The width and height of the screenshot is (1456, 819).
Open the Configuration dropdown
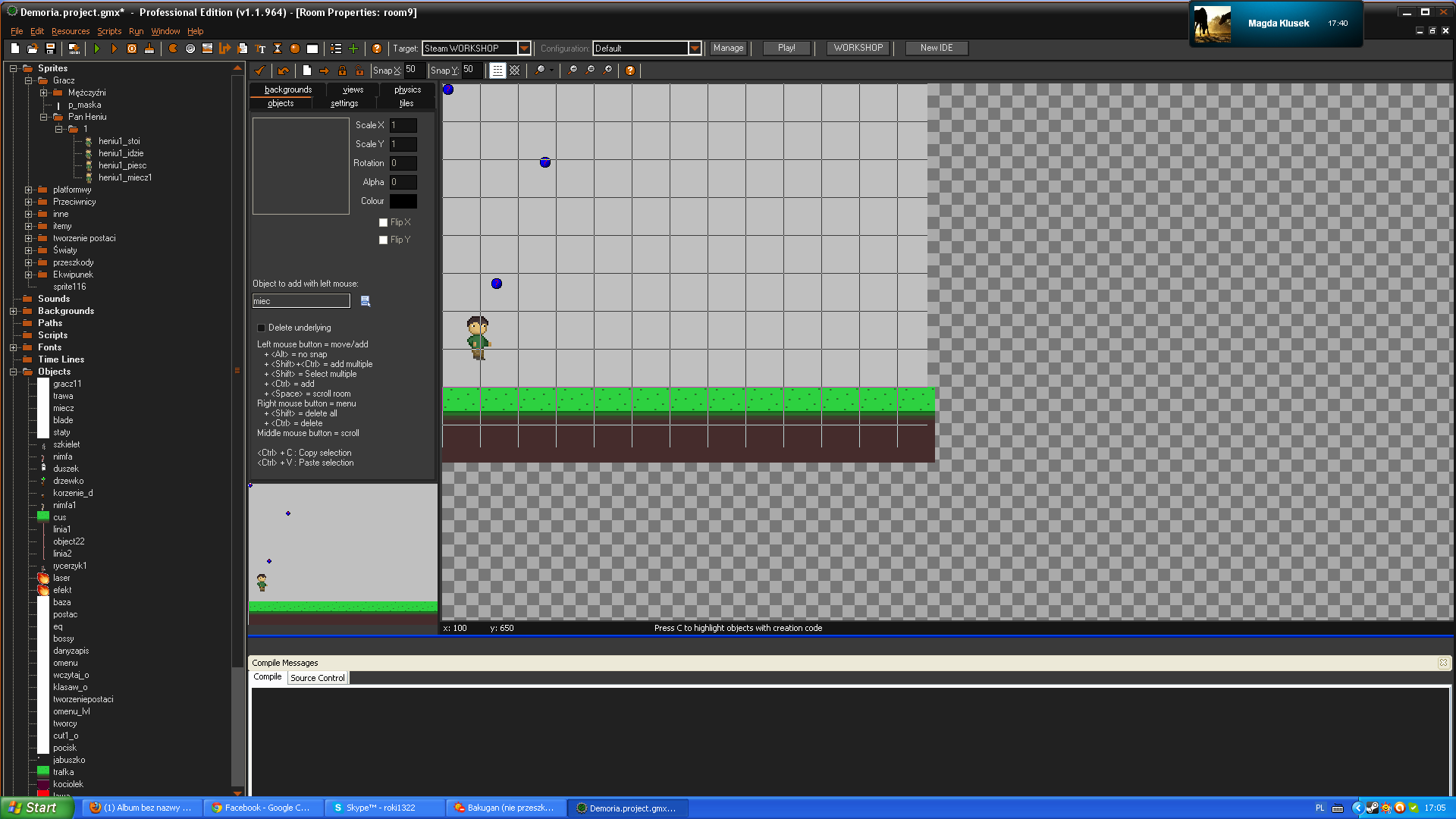(x=694, y=49)
